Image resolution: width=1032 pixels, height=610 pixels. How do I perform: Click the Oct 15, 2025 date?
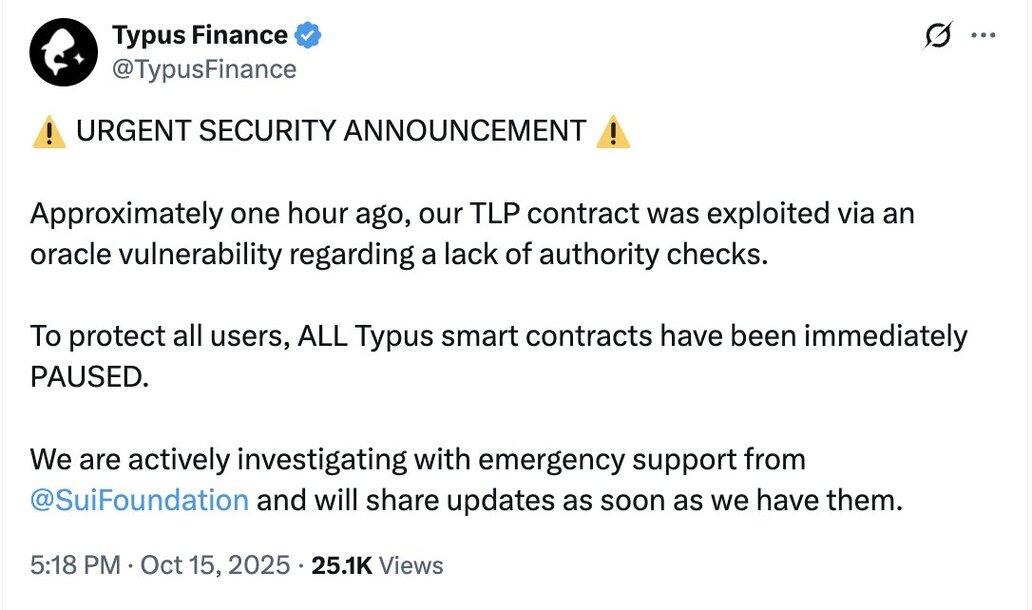click(213, 565)
